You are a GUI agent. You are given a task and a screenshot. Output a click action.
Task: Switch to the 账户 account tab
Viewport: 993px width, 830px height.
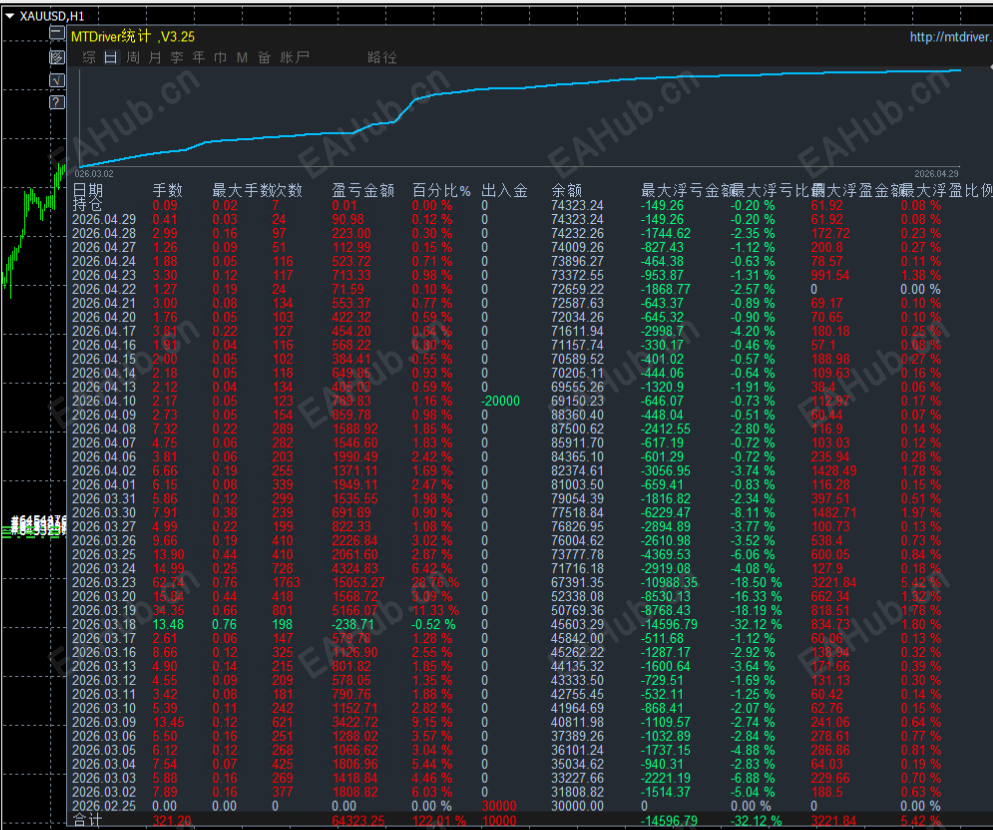[x=294, y=58]
